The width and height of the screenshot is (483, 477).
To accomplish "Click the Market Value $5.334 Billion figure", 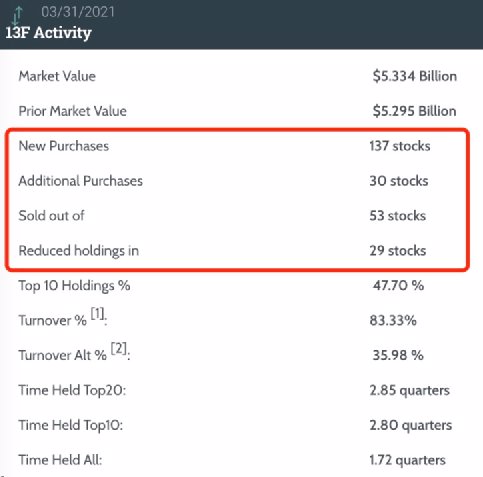I will pyautogui.click(x=415, y=76).
